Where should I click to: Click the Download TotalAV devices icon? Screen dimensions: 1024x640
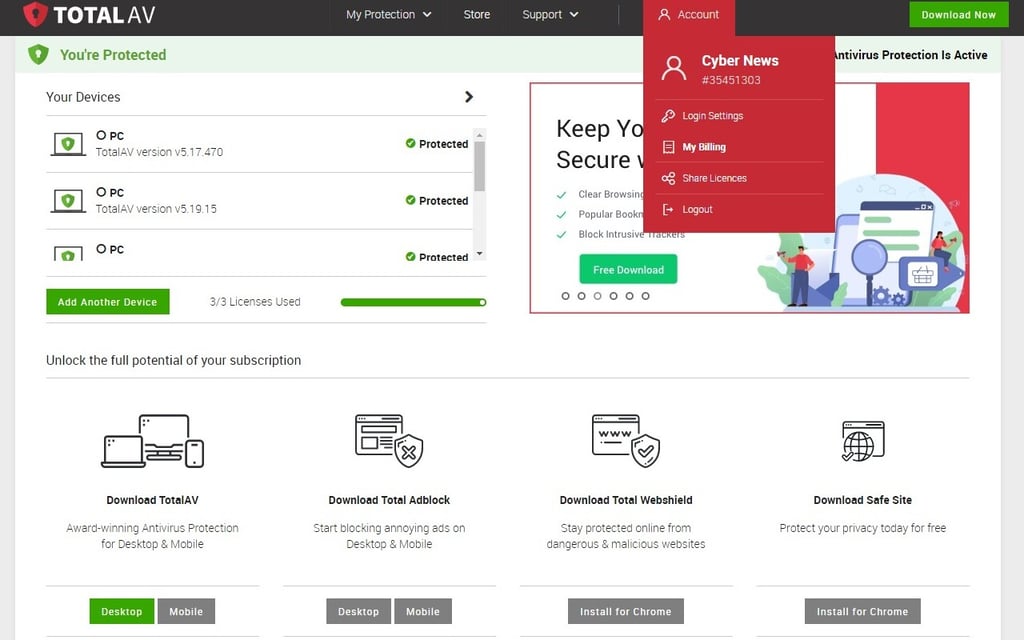pyautogui.click(x=152, y=441)
